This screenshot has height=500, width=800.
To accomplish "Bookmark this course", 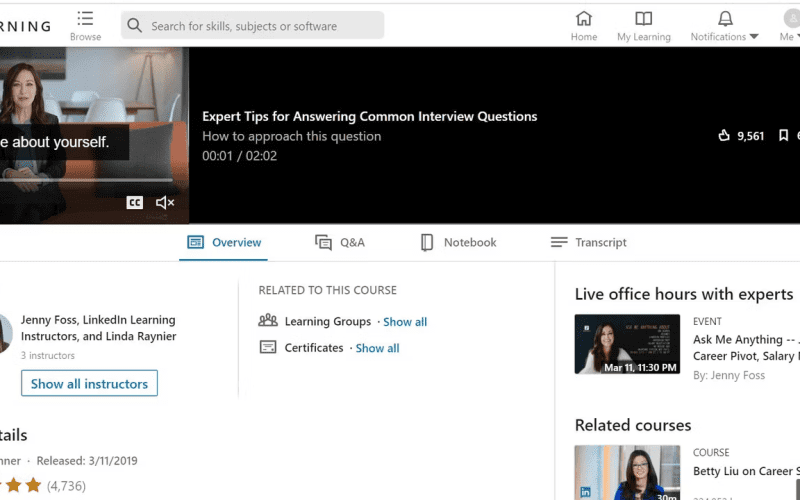I will (783, 135).
